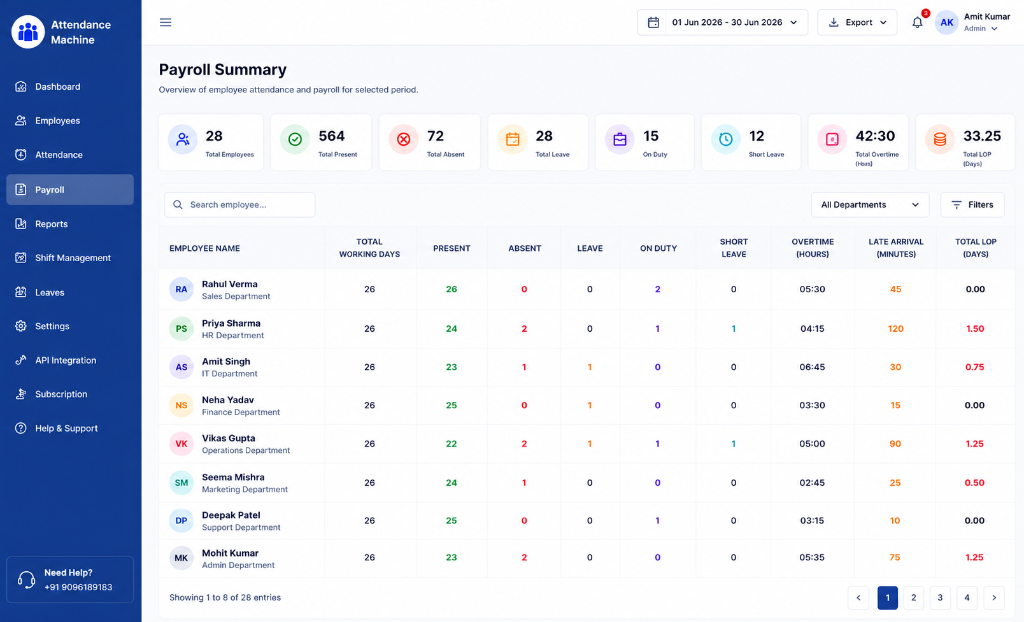This screenshot has height=622, width=1024.
Task: Click the On Duty briefcase icon
Action: (x=620, y=139)
